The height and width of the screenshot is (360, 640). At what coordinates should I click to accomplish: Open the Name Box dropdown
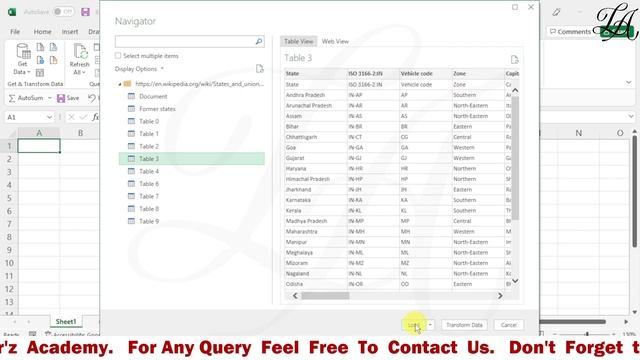[49, 117]
